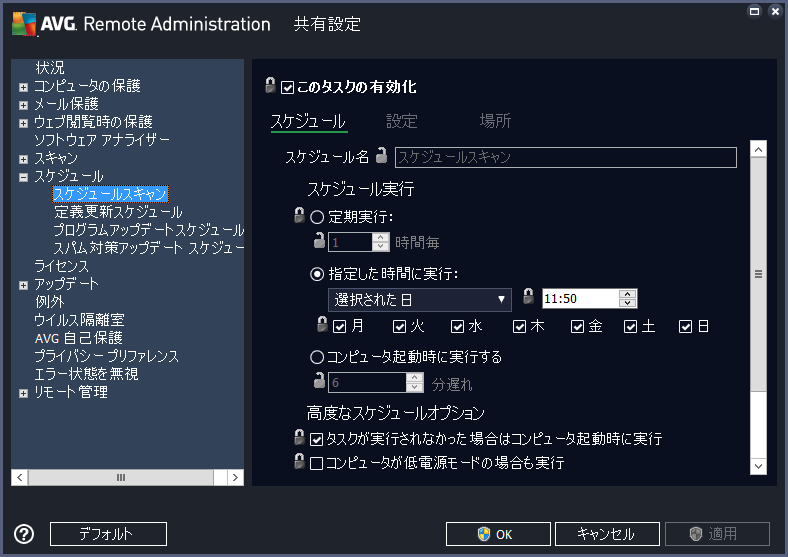The image size is (788, 557).
Task: Switch to the 設定 tab
Action: [x=402, y=121]
